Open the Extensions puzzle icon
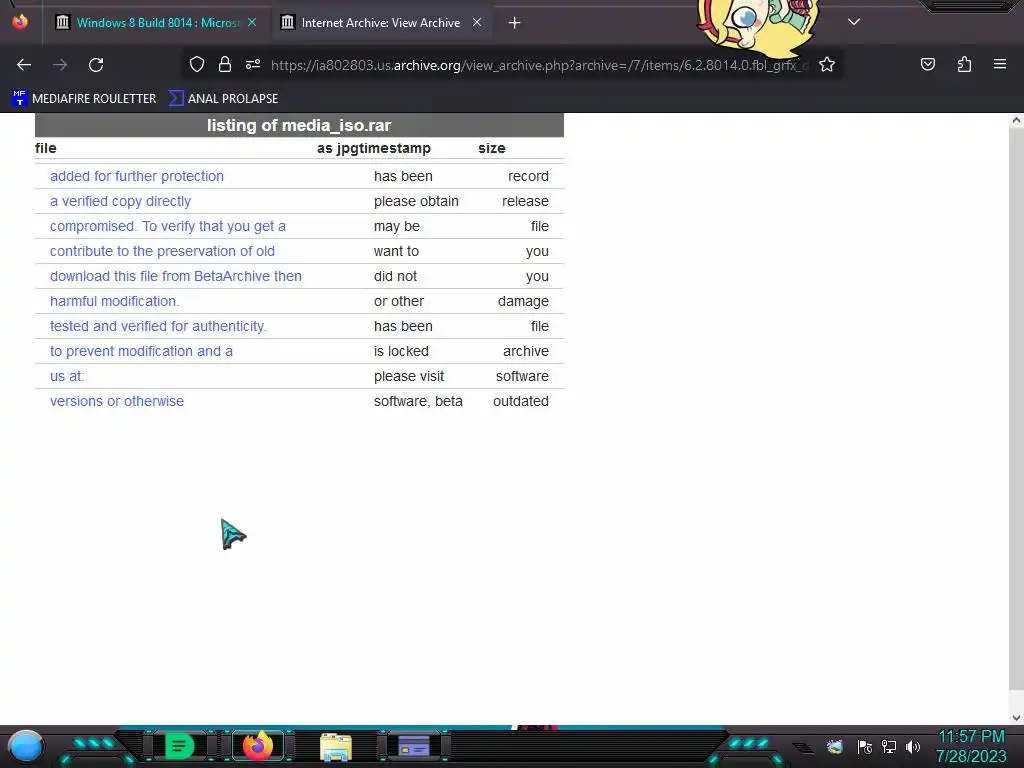Image resolution: width=1024 pixels, height=768 pixels. pyautogui.click(x=964, y=64)
